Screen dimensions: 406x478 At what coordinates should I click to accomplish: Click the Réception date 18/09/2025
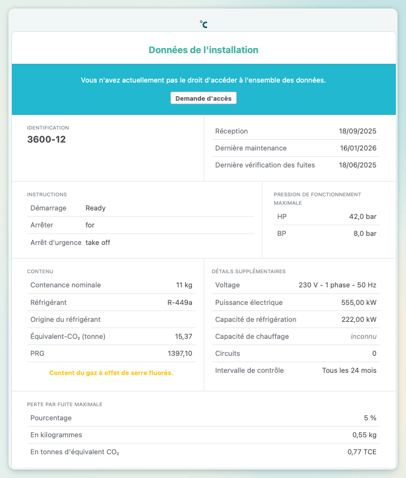pyautogui.click(x=357, y=131)
